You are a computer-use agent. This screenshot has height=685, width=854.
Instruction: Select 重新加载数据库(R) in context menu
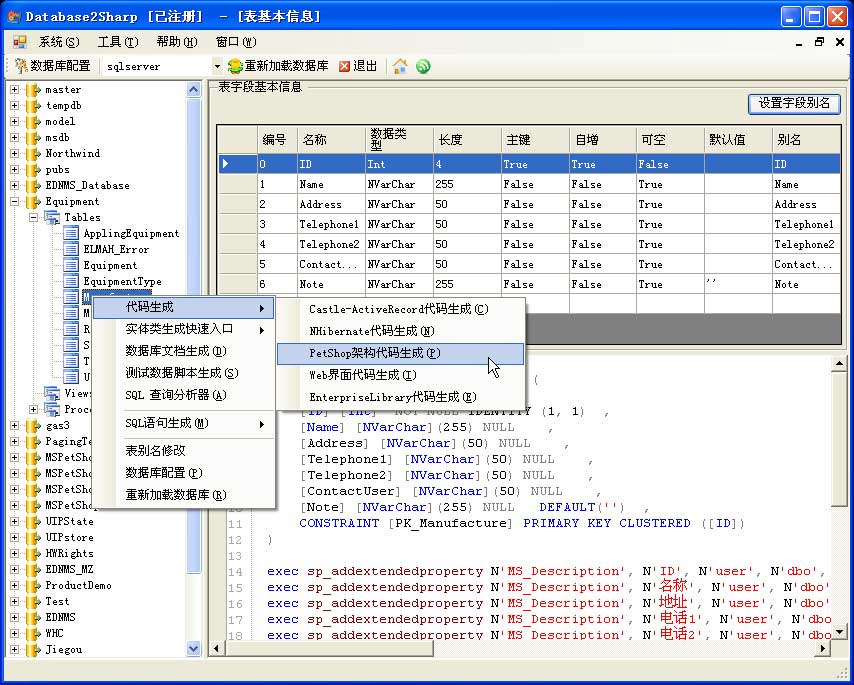184,495
